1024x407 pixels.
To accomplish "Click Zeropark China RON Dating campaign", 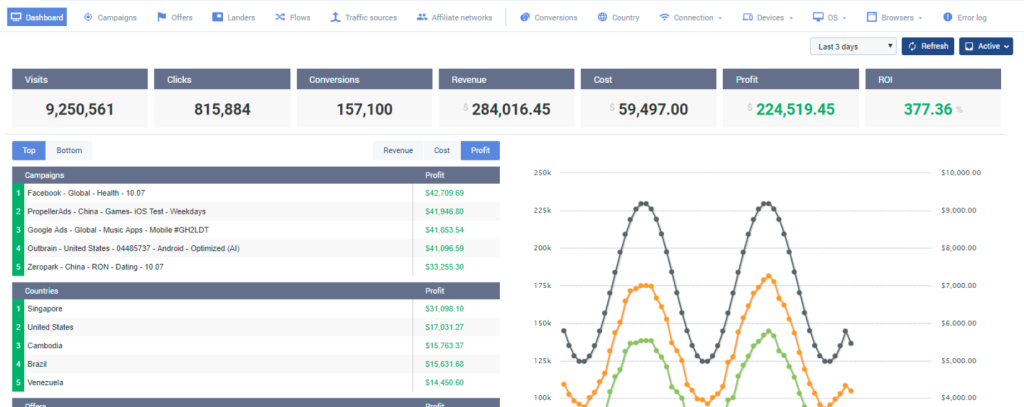I will [256, 267].
